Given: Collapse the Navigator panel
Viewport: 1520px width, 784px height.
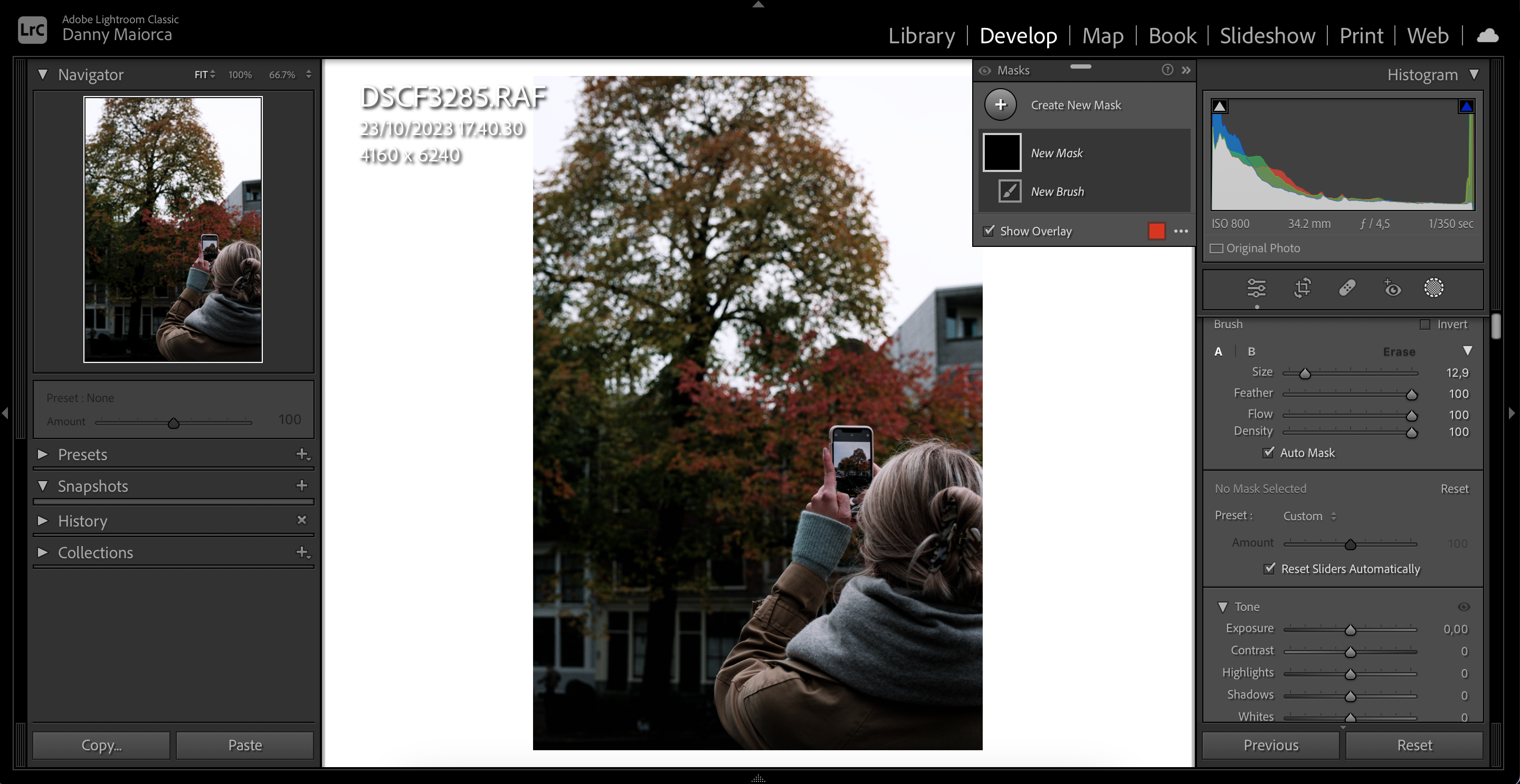Looking at the screenshot, I should (x=42, y=74).
